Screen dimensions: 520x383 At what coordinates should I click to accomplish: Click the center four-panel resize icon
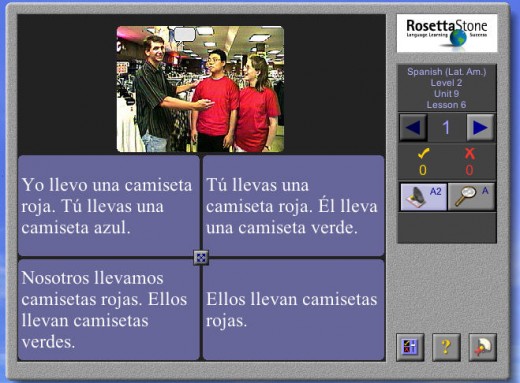pyautogui.click(x=201, y=258)
